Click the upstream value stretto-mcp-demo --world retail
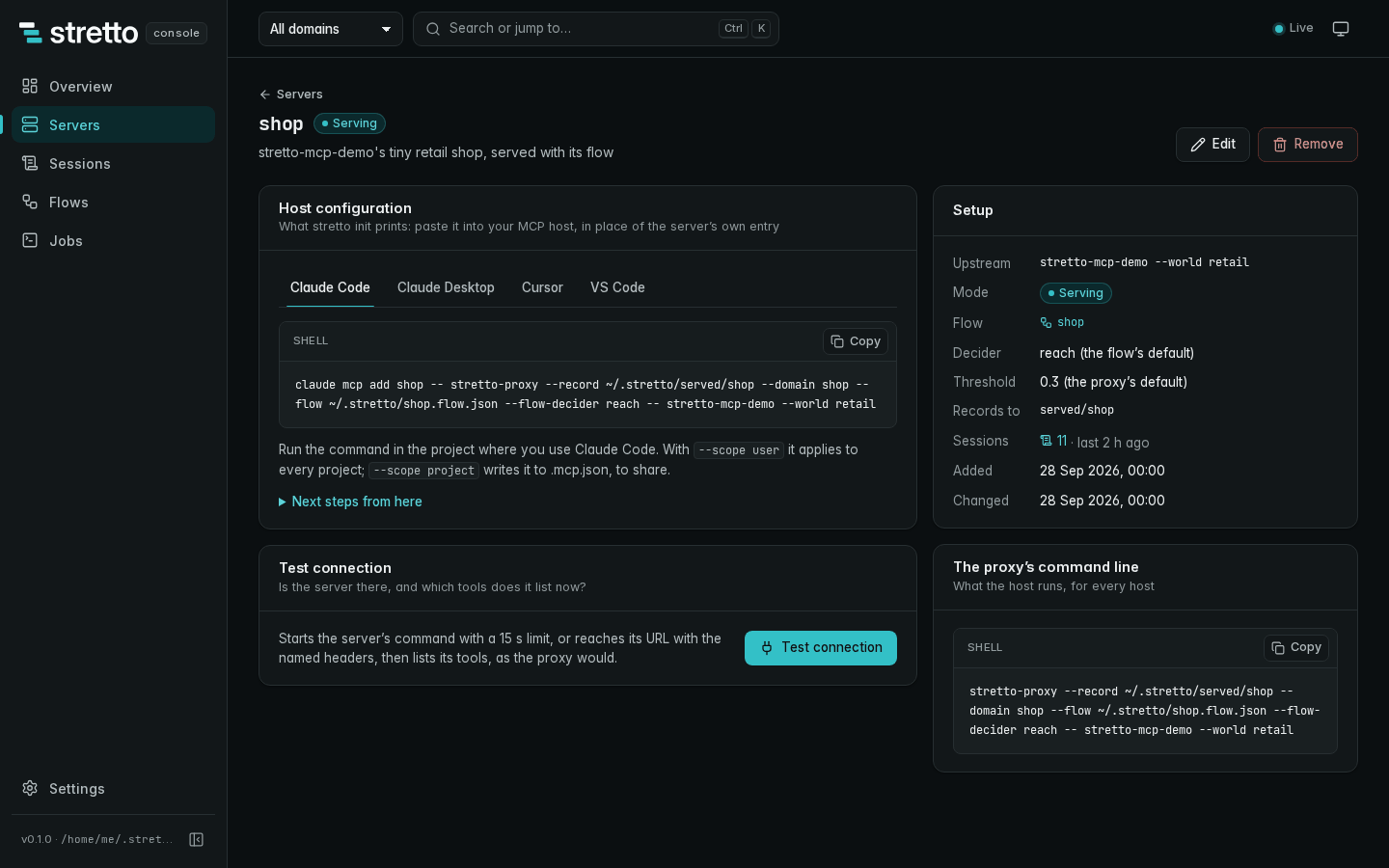1389x868 pixels. click(x=1144, y=262)
